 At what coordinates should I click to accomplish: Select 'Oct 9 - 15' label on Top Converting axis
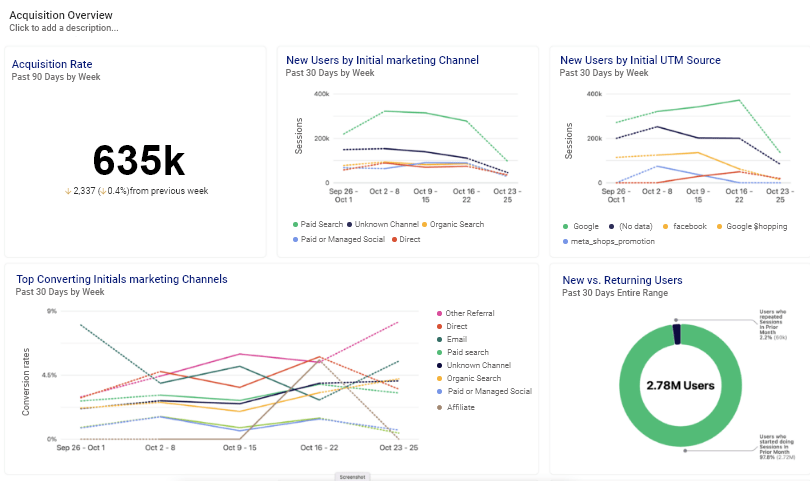[x=239, y=447]
